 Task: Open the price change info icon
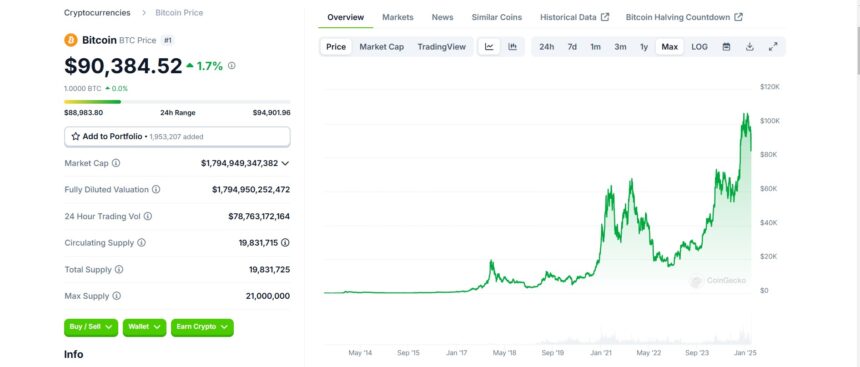click(231, 66)
